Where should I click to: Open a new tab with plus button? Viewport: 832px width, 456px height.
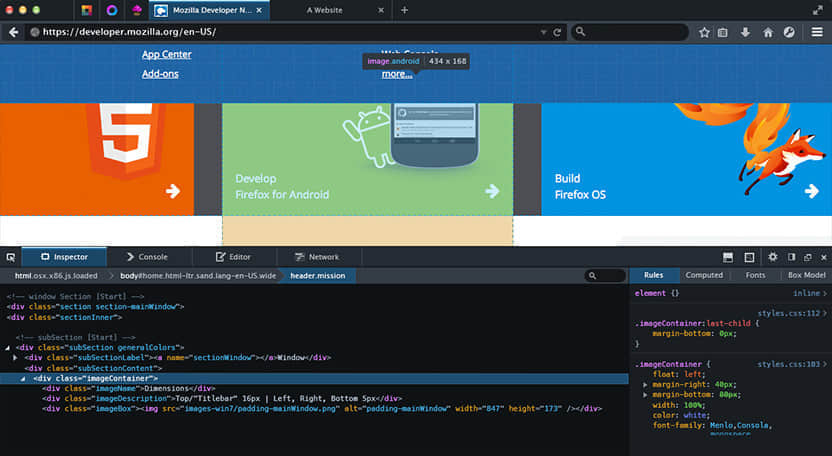(x=404, y=10)
